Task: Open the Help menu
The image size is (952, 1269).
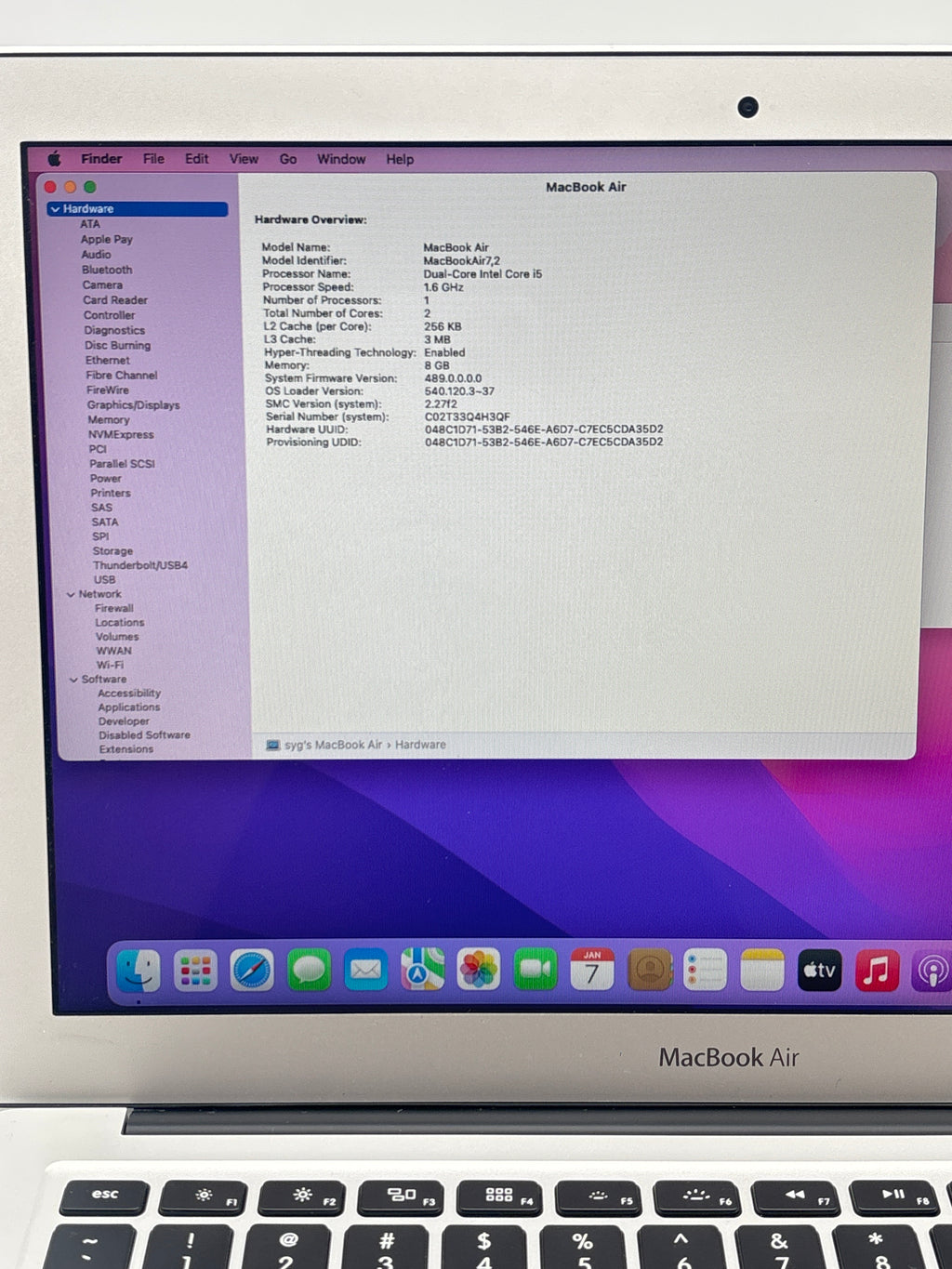Action: (400, 159)
